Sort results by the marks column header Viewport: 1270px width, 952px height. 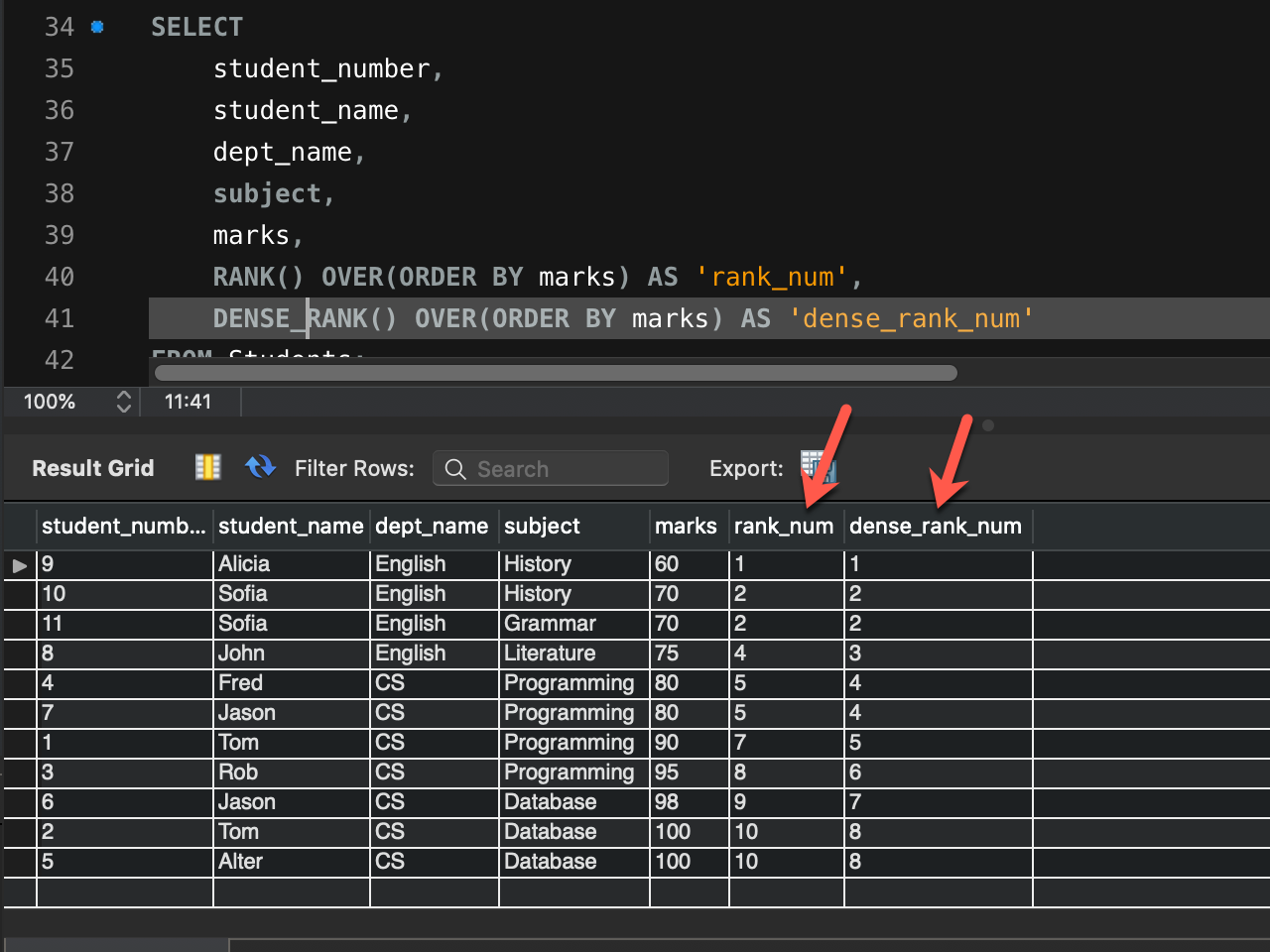pyautogui.click(x=686, y=527)
